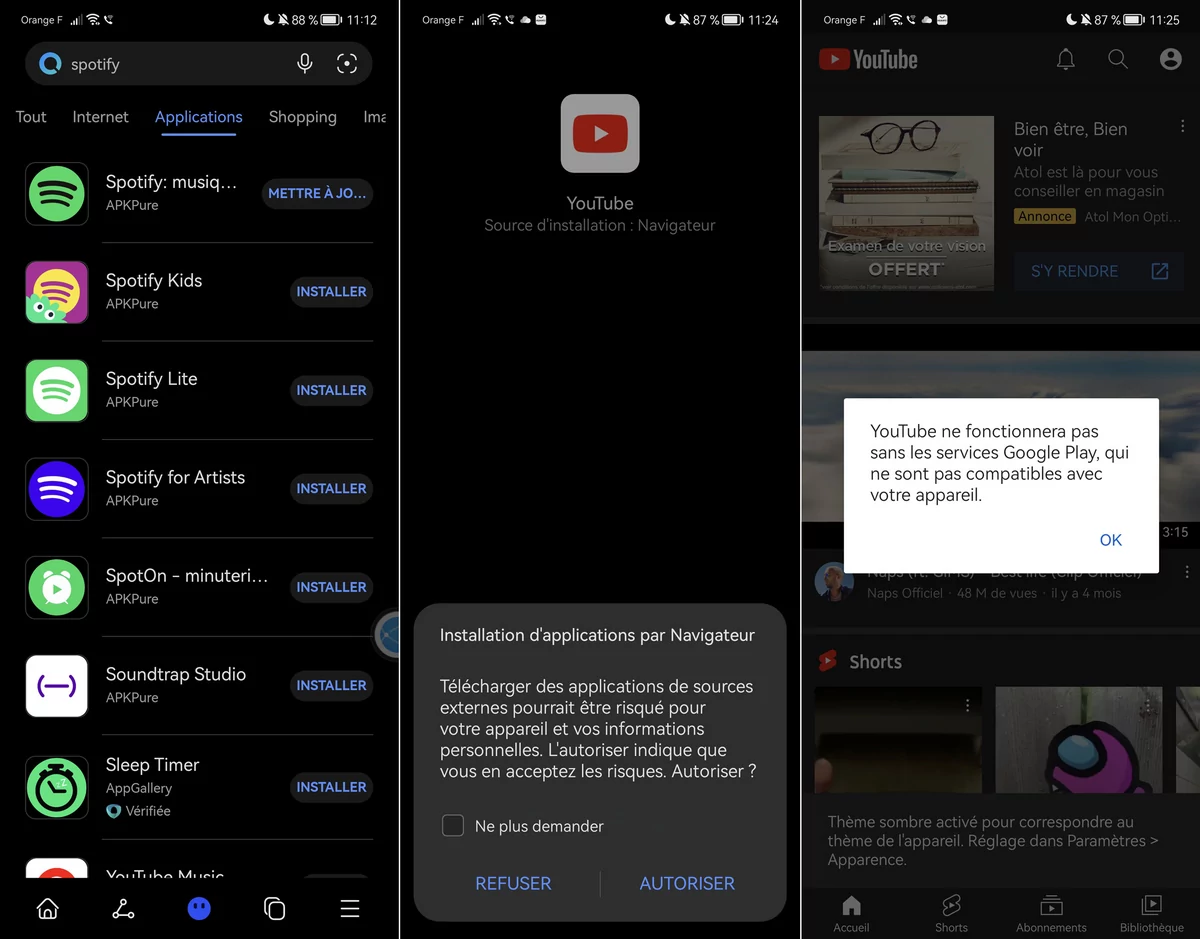Open the Soundtrap Studio app icon
The height and width of the screenshot is (939, 1200).
click(57, 685)
